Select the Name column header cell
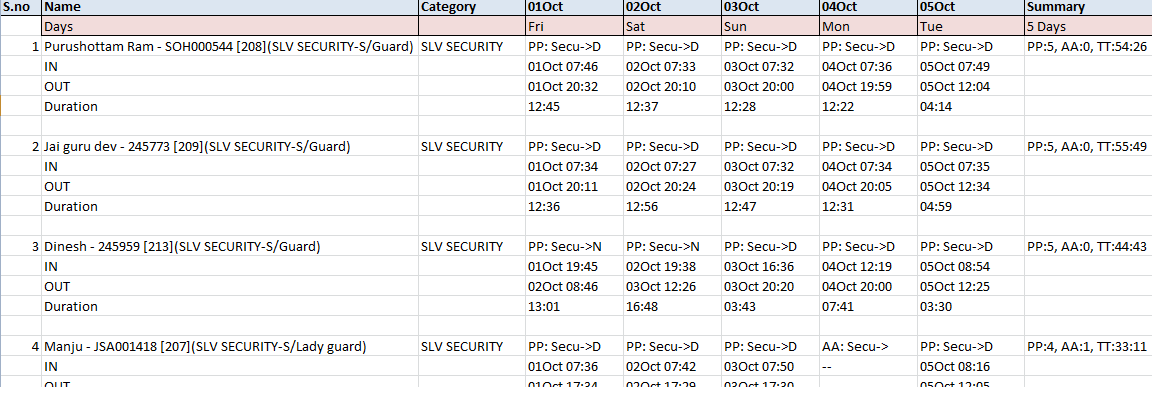Image resolution: width=1152 pixels, height=396 pixels. click(230, 7)
